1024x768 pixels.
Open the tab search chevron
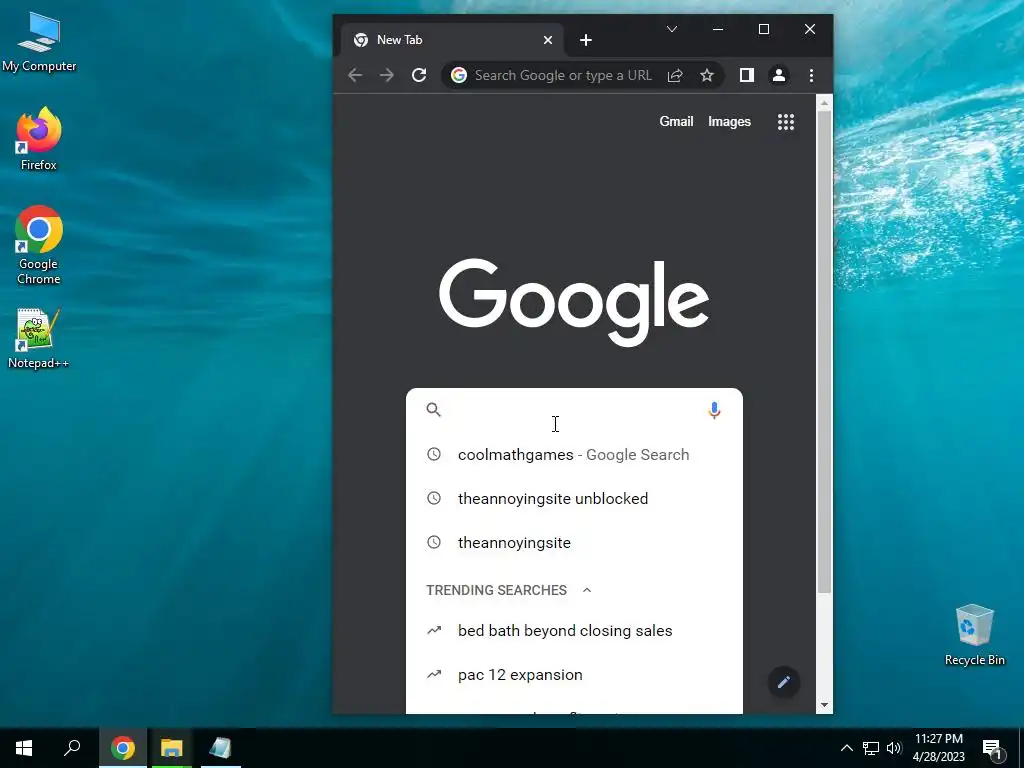click(x=672, y=29)
